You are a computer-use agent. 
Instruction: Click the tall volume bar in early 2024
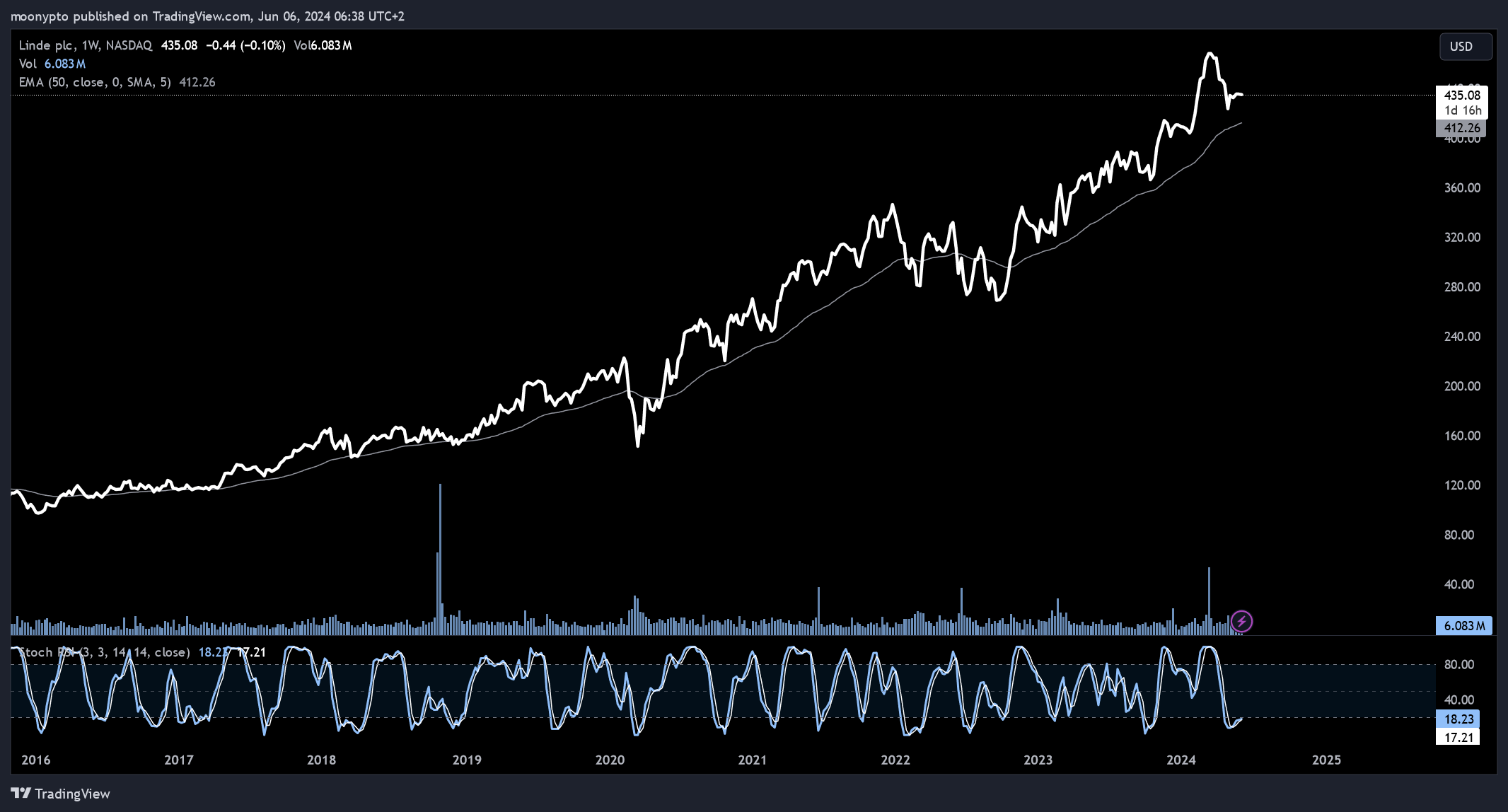click(1209, 601)
